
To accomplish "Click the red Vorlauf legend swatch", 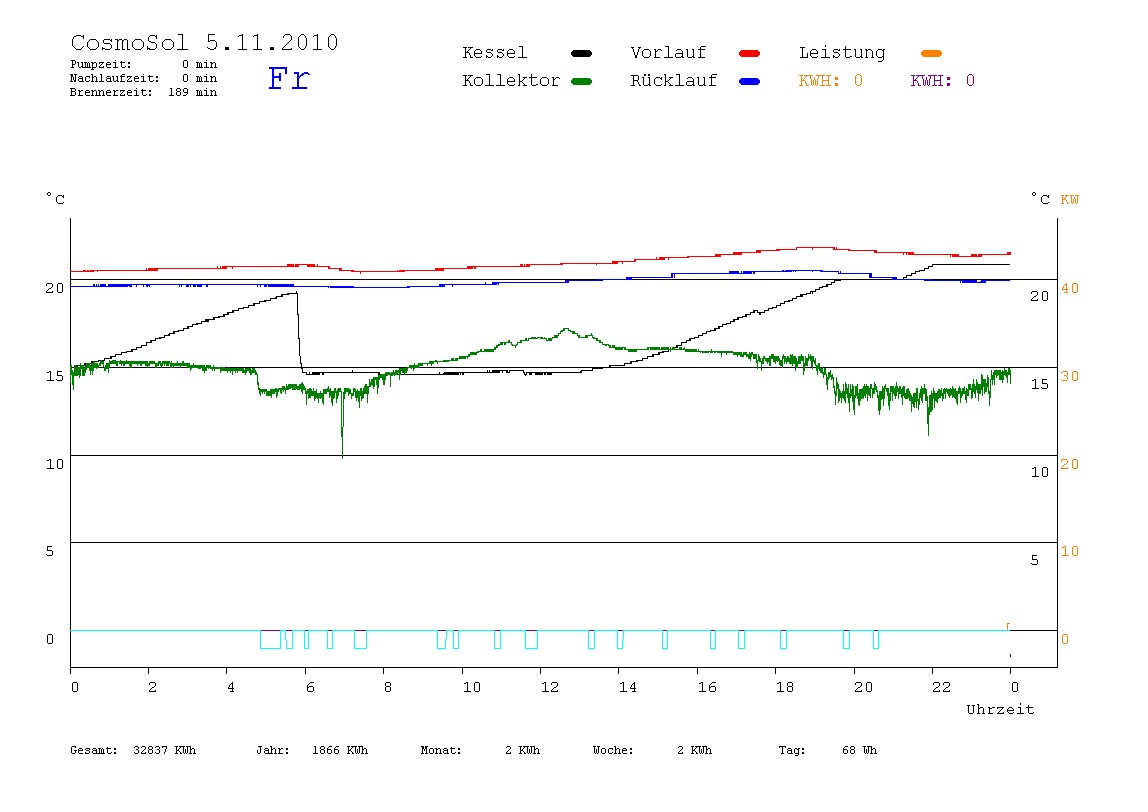I will coord(750,53).
